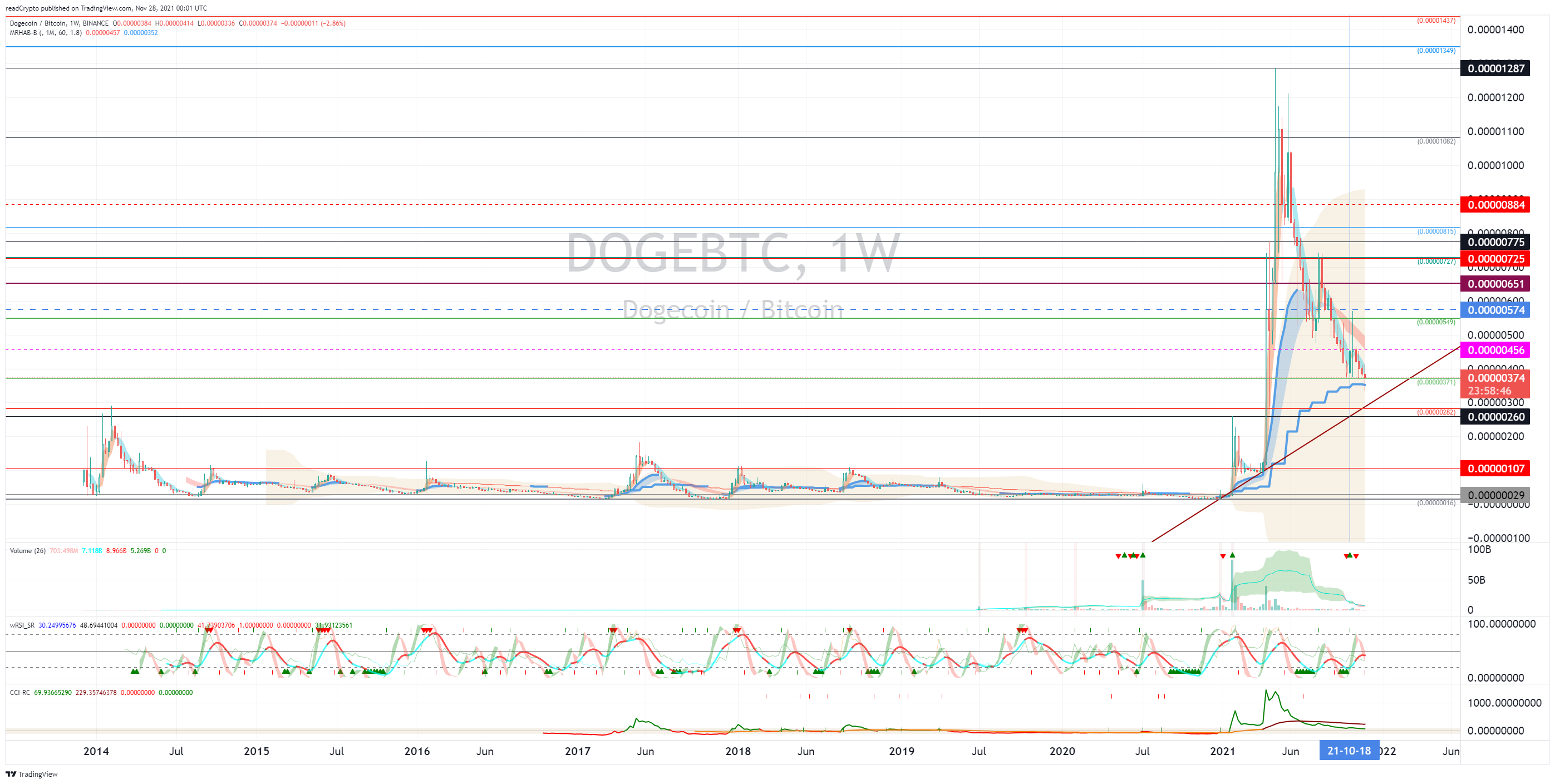This screenshot has width=1555, height=784.
Task: Click the (0.00001437) red line label
Action: click(1436, 21)
